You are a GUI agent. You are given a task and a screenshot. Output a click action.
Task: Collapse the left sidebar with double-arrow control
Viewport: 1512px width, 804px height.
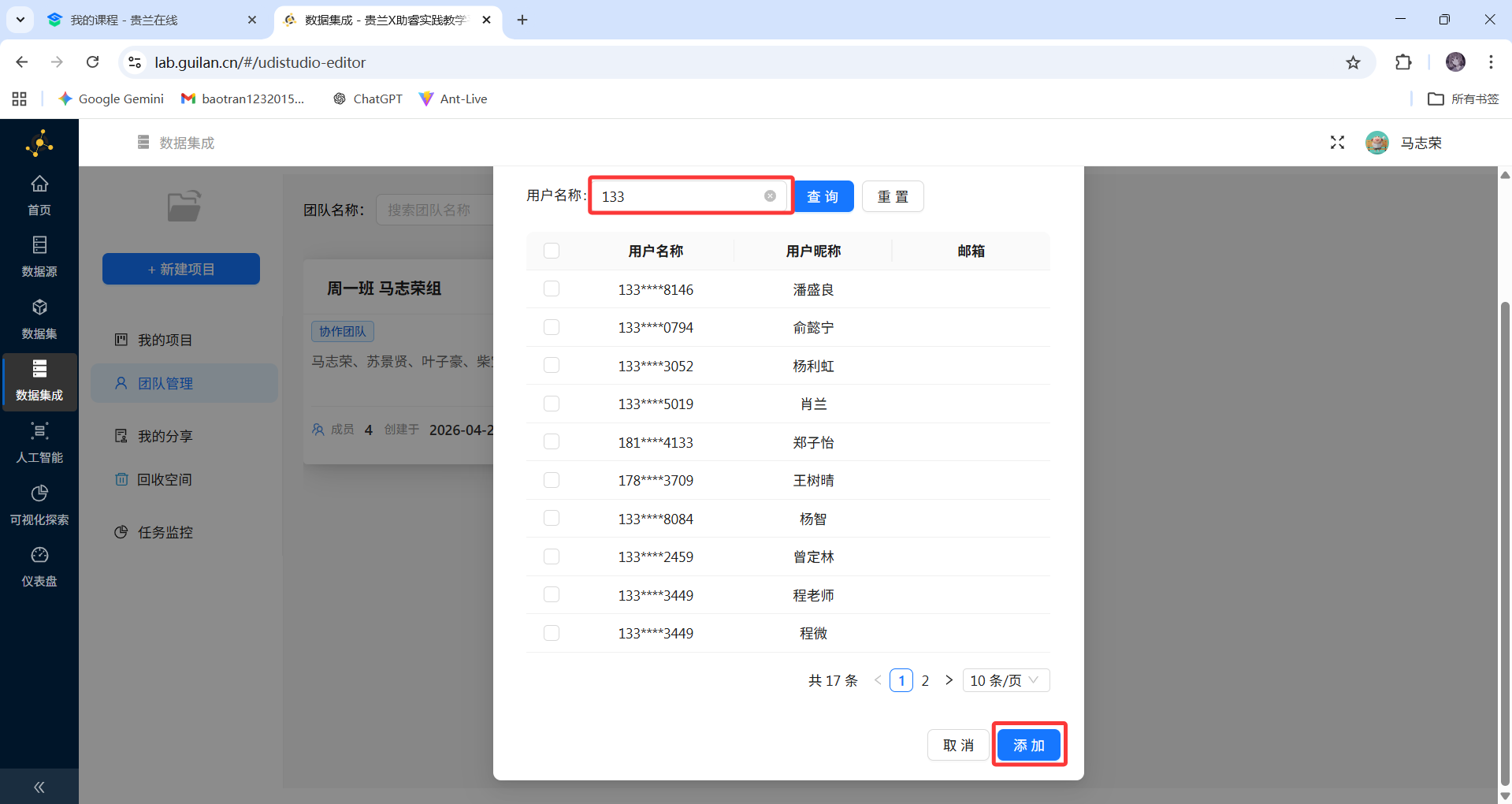(x=39, y=787)
